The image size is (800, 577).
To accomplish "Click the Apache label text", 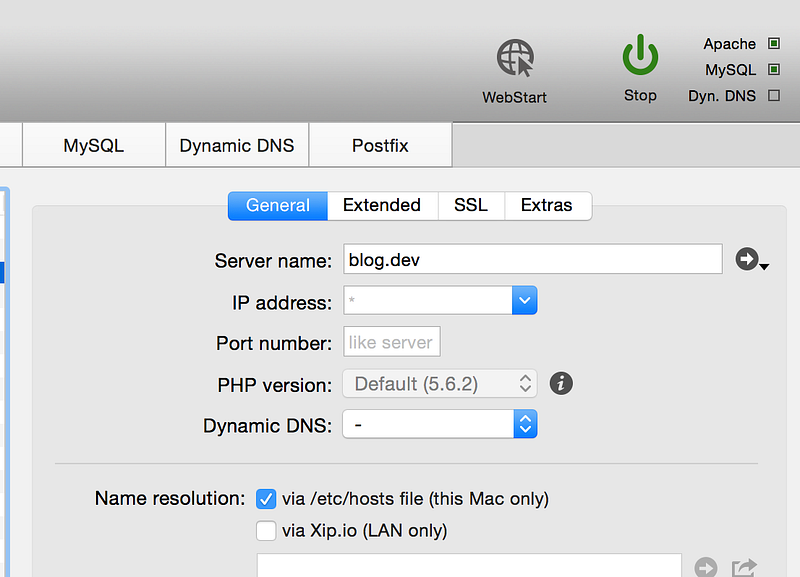I will coord(730,44).
